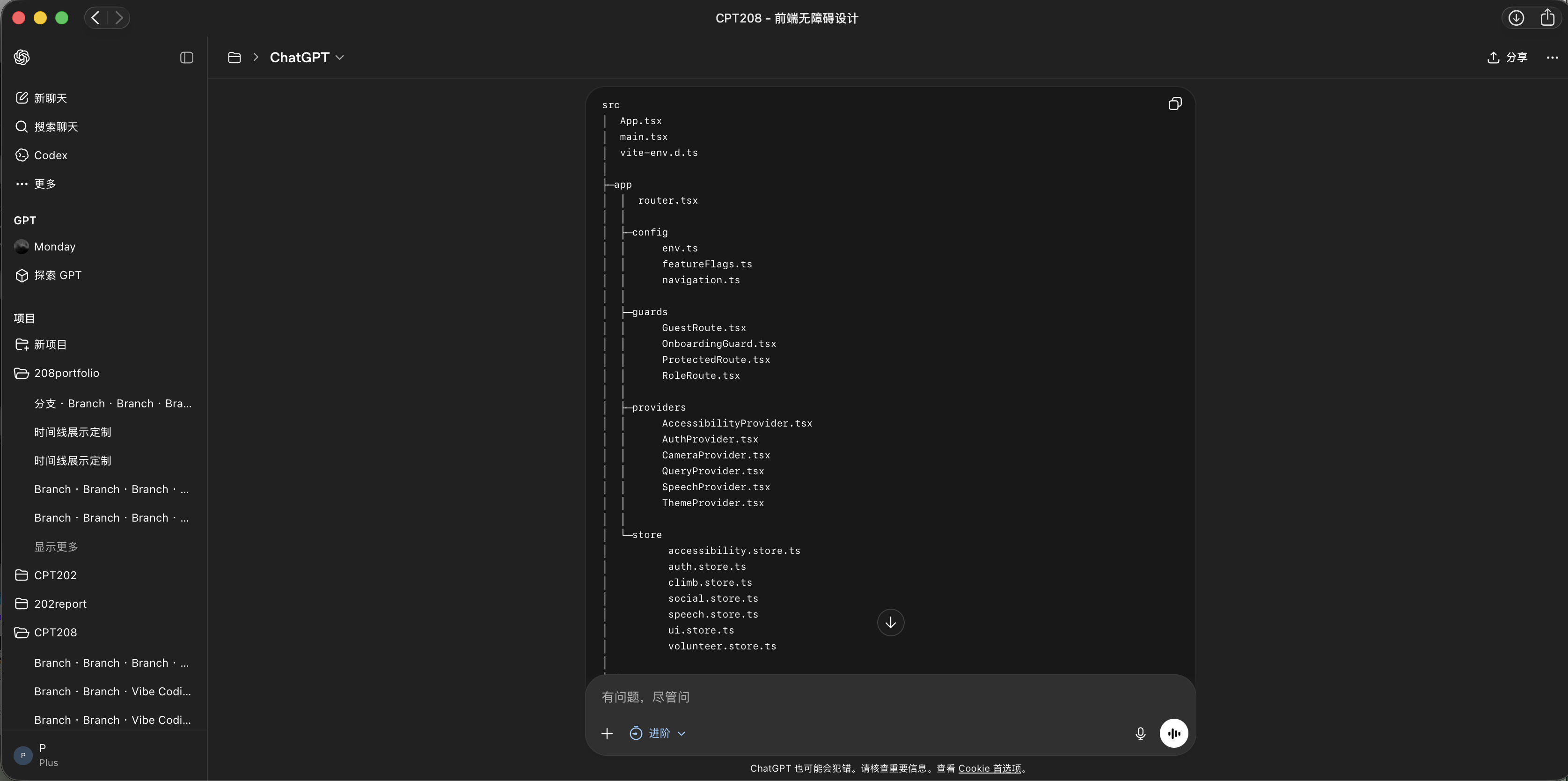
Task: Click the volunteer.store.ts entry
Action: [722, 647]
